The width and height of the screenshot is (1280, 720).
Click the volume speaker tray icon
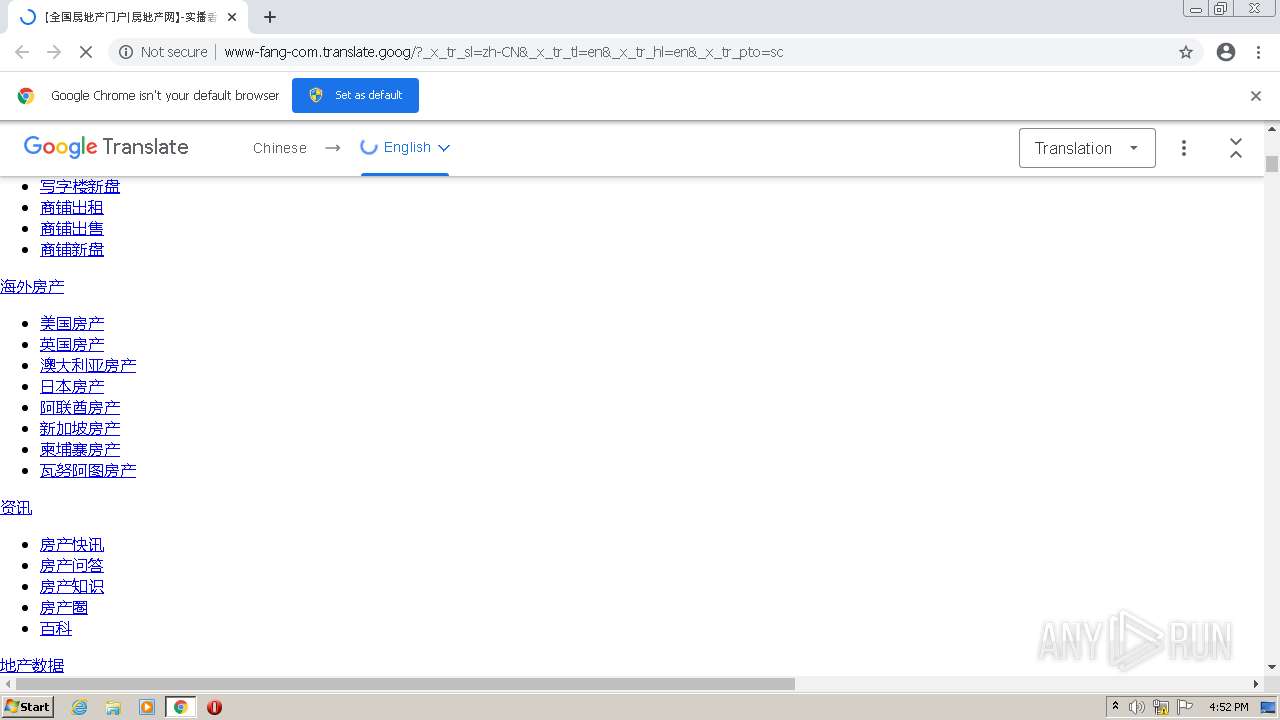point(1137,707)
